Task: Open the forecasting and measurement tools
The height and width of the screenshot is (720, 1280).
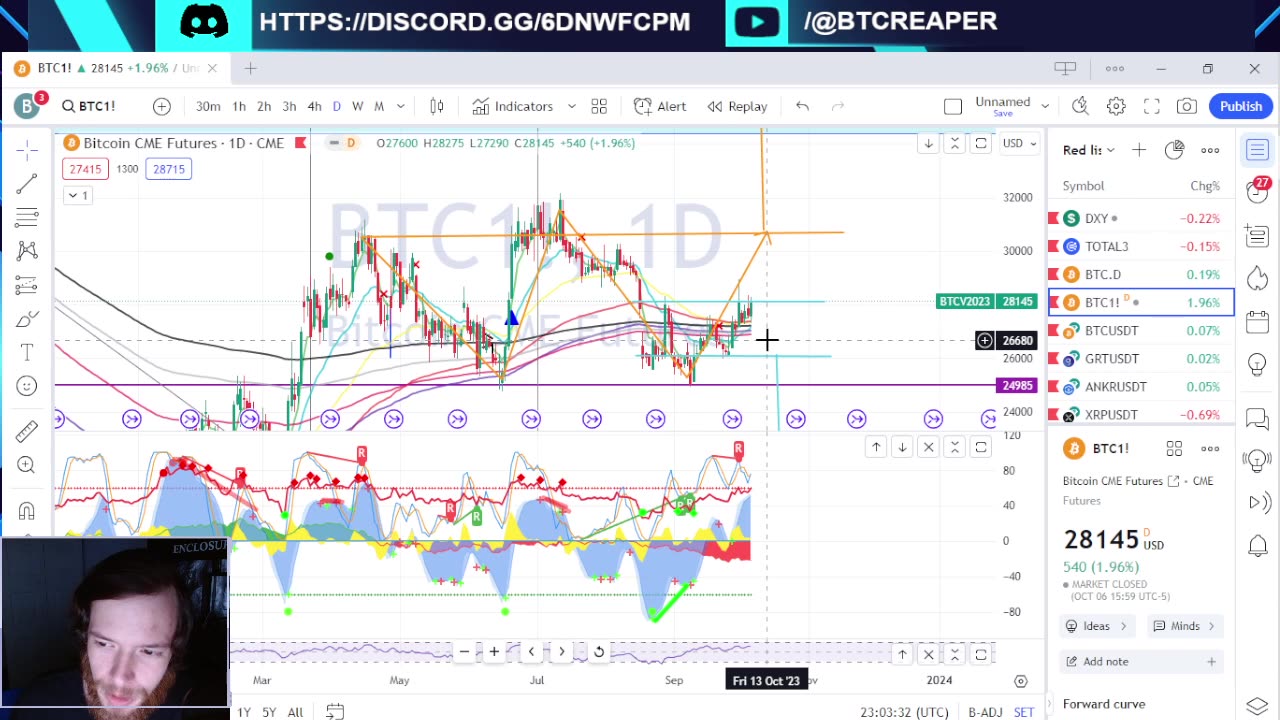Action: [27, 285]
